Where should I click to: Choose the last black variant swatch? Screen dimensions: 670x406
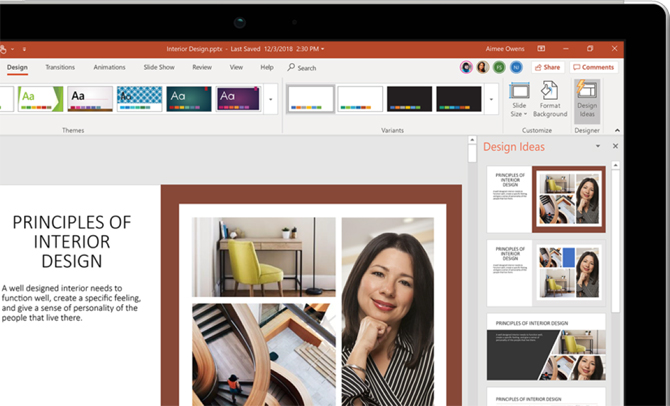click(x=459, y=98)
